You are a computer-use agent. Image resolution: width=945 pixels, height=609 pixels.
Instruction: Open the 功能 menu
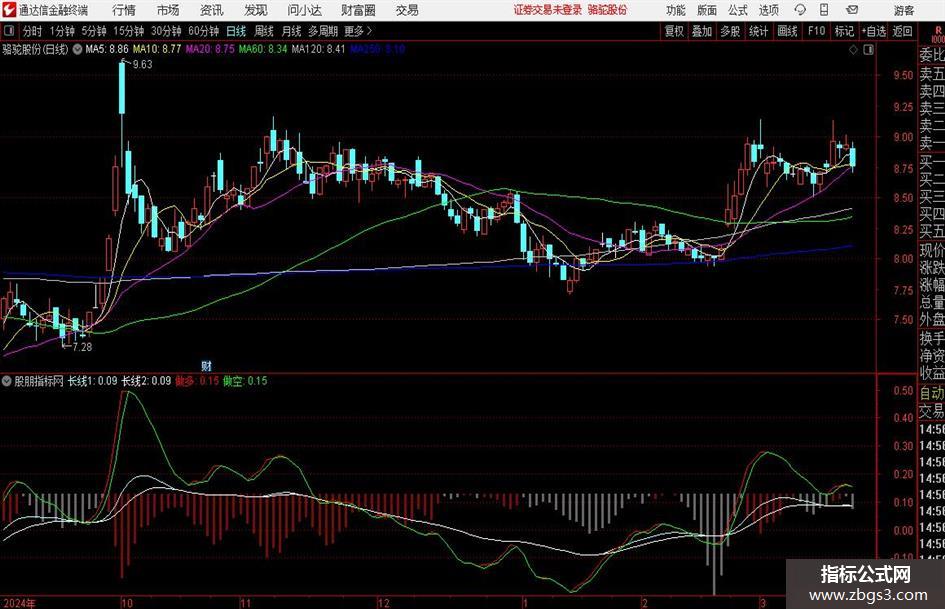point(676,10)
